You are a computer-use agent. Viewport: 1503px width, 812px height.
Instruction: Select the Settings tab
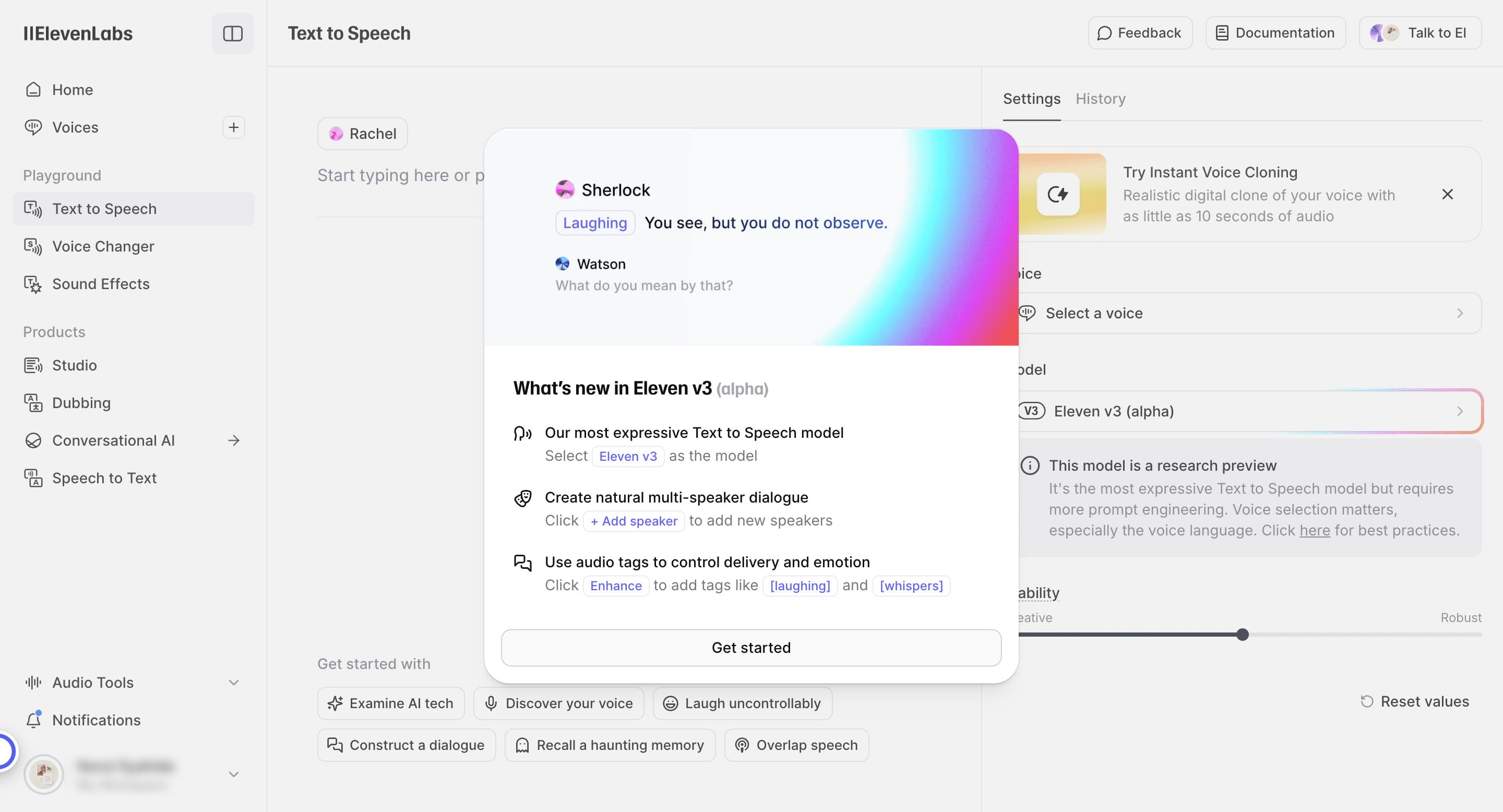pos(1031,99)
